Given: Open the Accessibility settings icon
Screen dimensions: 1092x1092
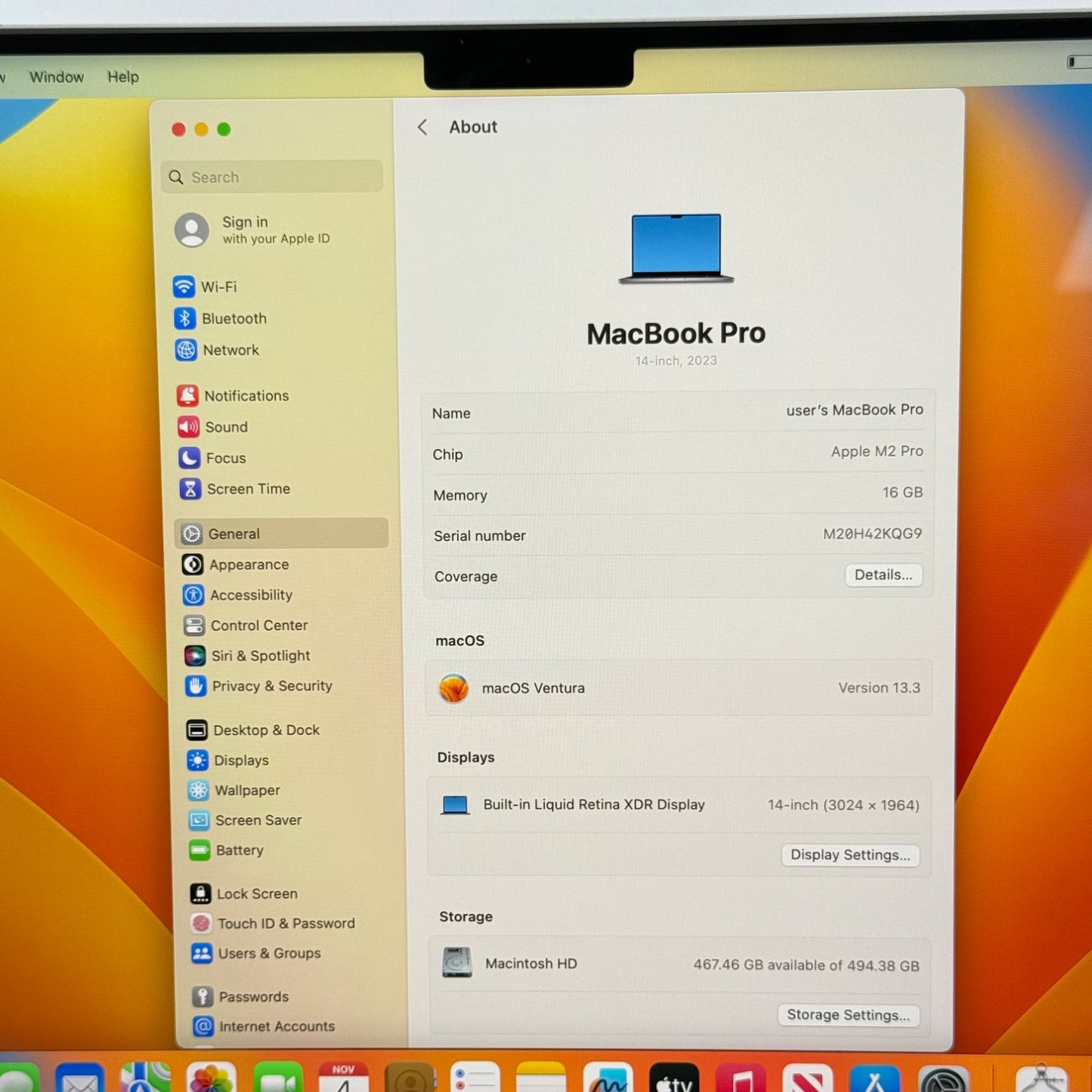Looking at the screenshot, I should coord(193,595).
